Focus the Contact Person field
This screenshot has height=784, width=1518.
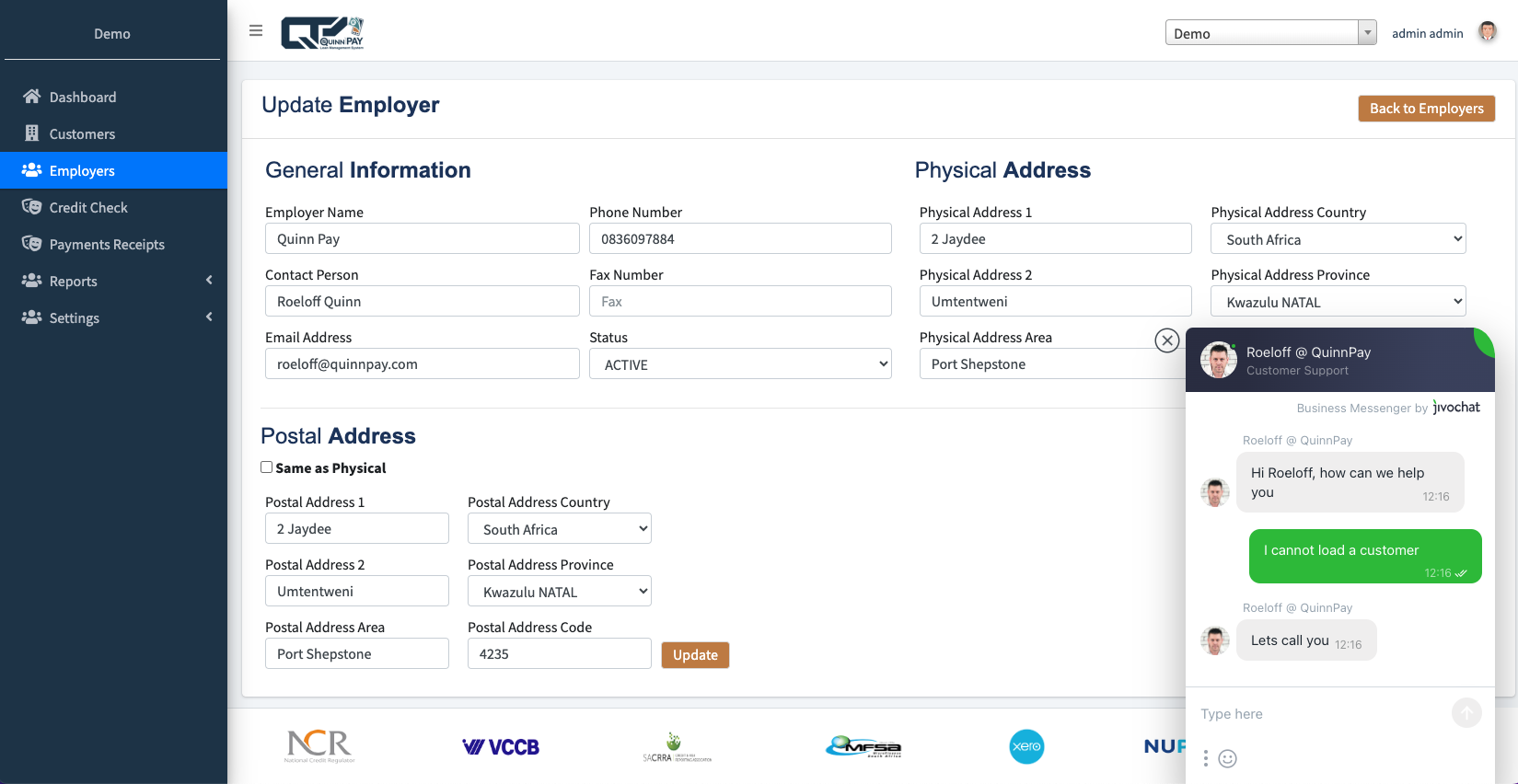click(x=423, y=301)
